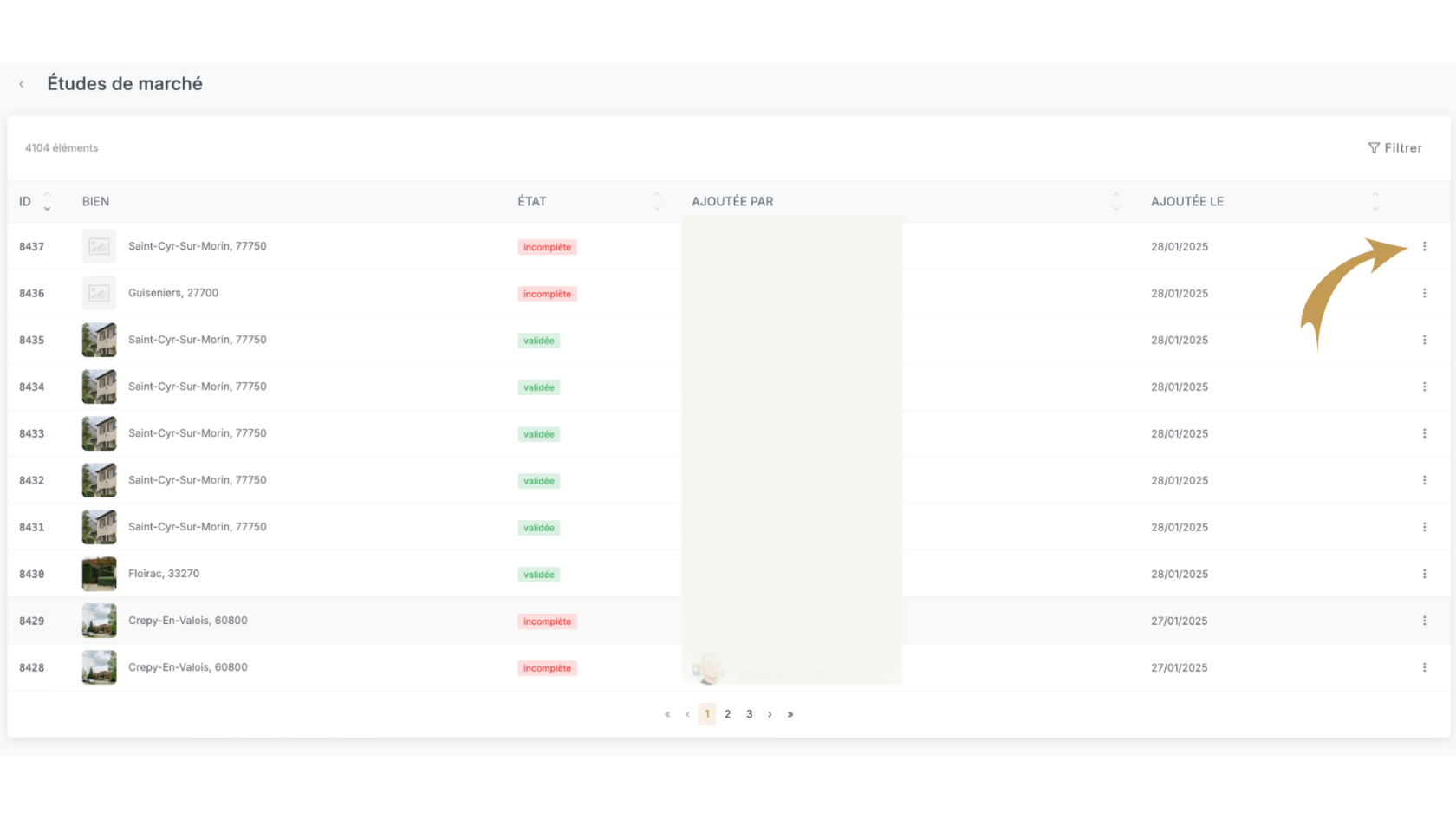The height and width of the screenshot is (819, 1456).
Task: Open the Floirac, 33270 property thumbnail
Action: coord(99,574)
